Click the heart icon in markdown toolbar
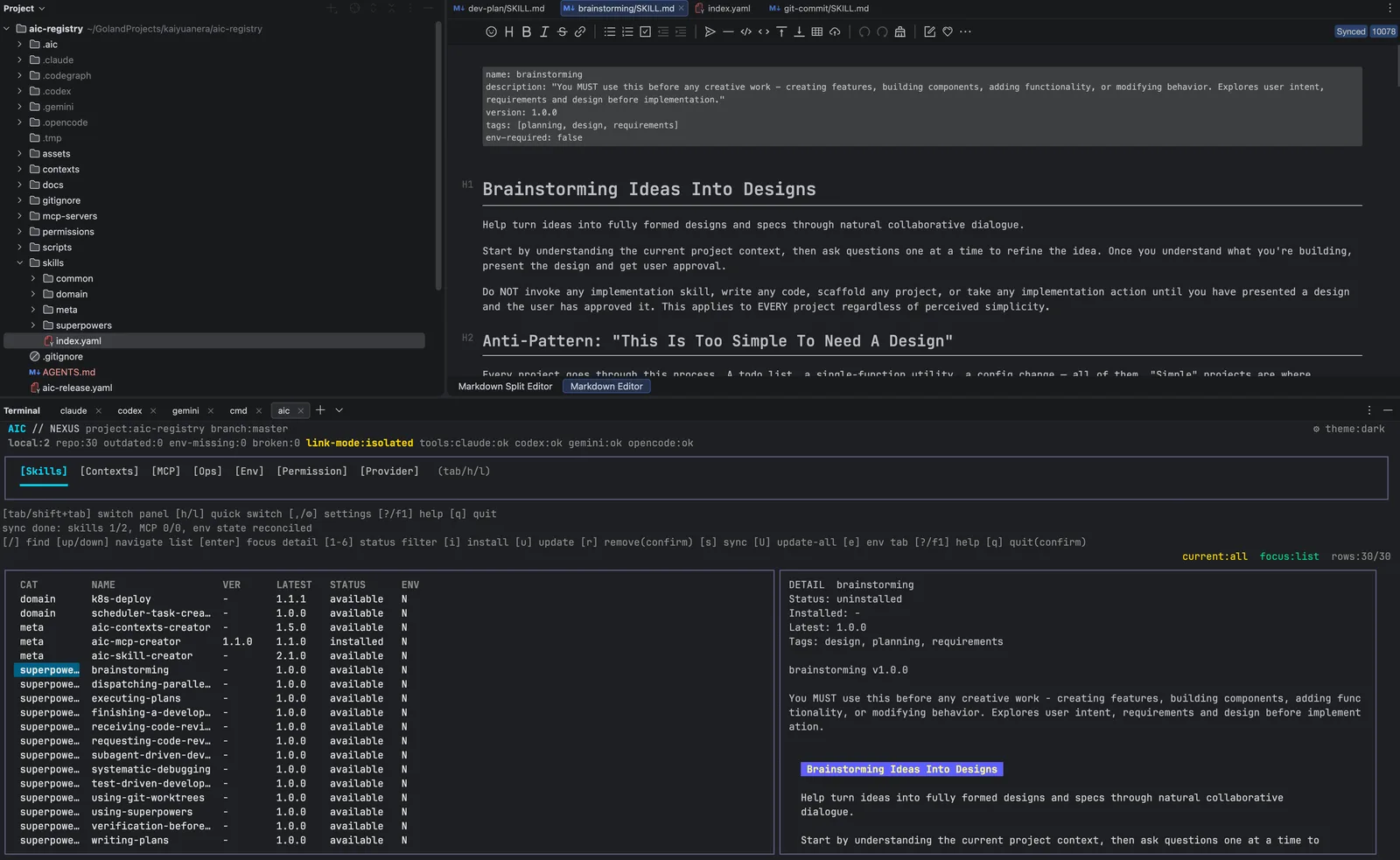1400x860 pixels. click(x=948, y=31)
